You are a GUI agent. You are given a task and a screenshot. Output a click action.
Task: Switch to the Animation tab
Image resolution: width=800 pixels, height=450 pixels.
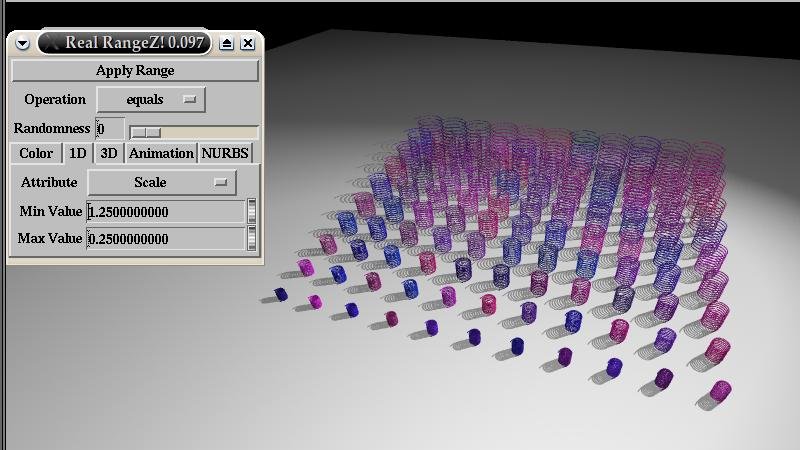[x=161, y=154]
